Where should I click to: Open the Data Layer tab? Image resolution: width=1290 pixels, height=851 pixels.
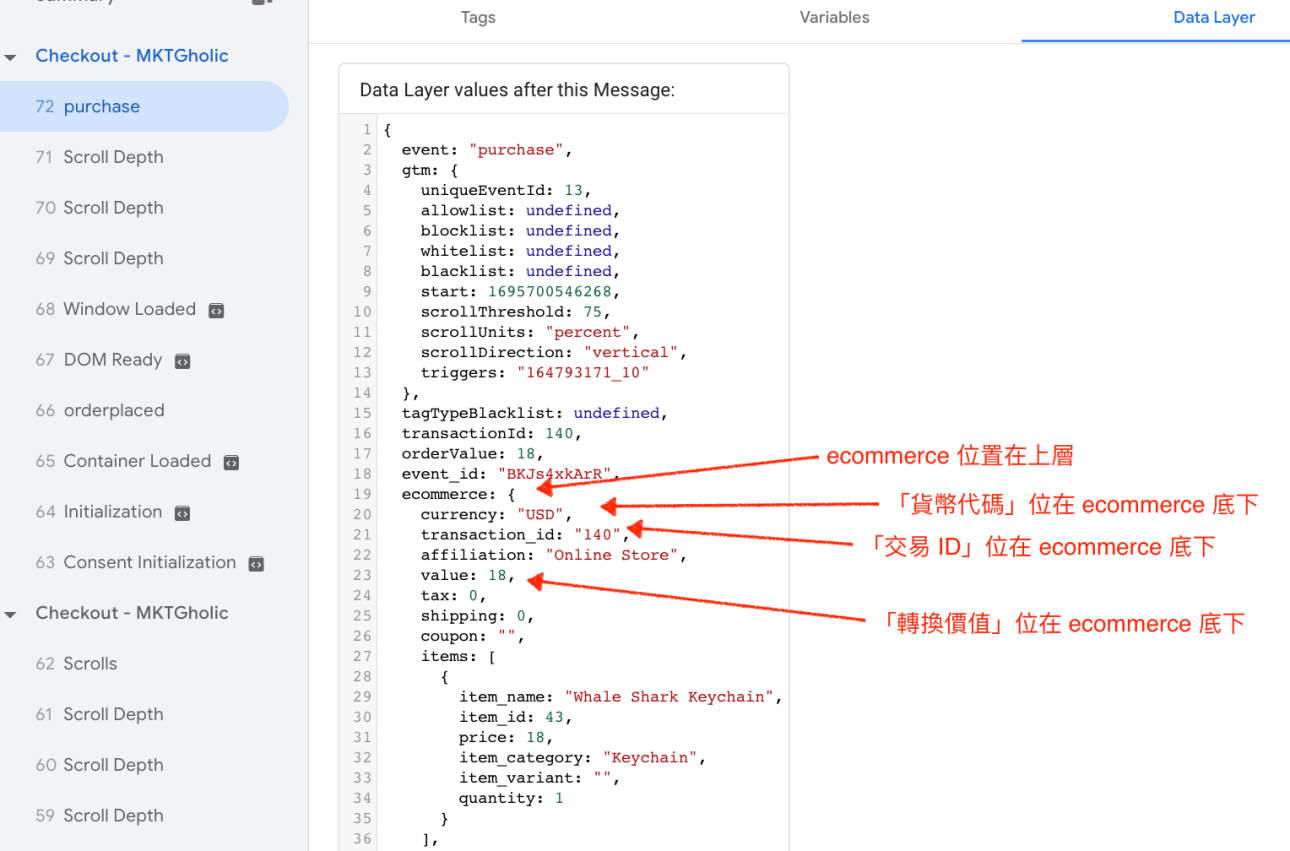click(x=1214, y=18)
